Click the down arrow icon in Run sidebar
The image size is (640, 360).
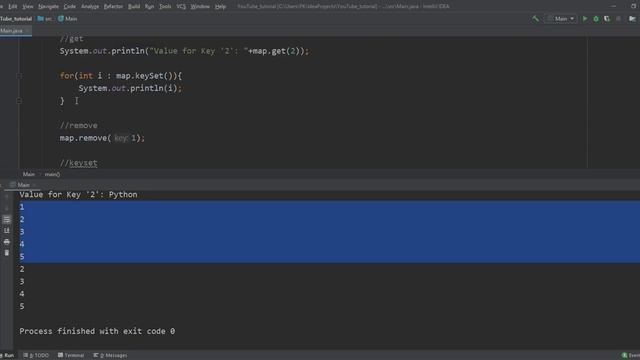tap(7, 208)
